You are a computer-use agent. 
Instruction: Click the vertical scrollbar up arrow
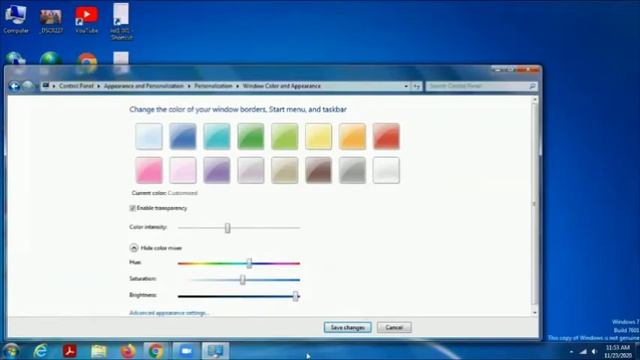535,99
